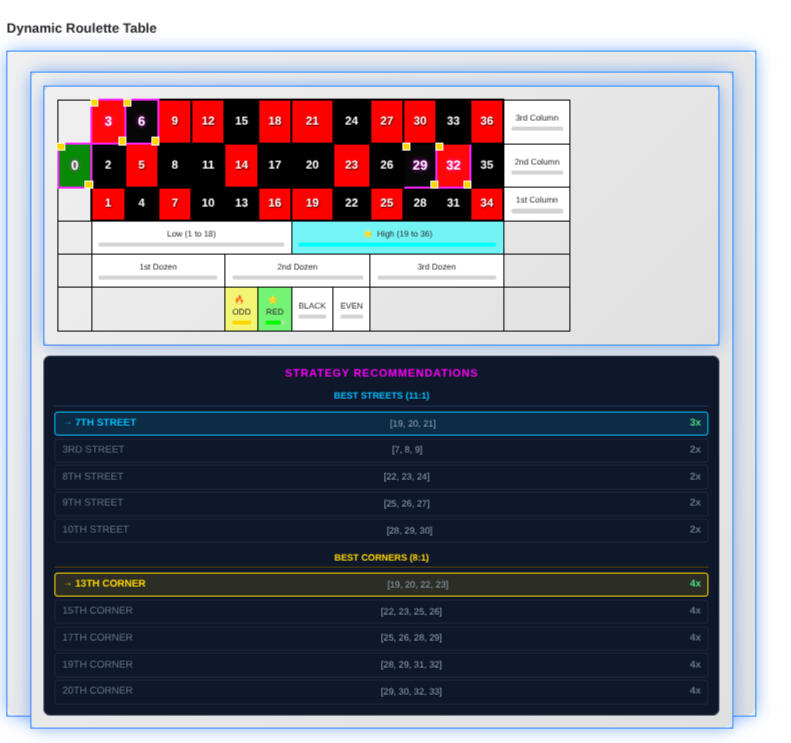The height and width of the screenshot is (743, 791).
Task: Choose the 20th Corner recommendation
Action: [381, 691]
